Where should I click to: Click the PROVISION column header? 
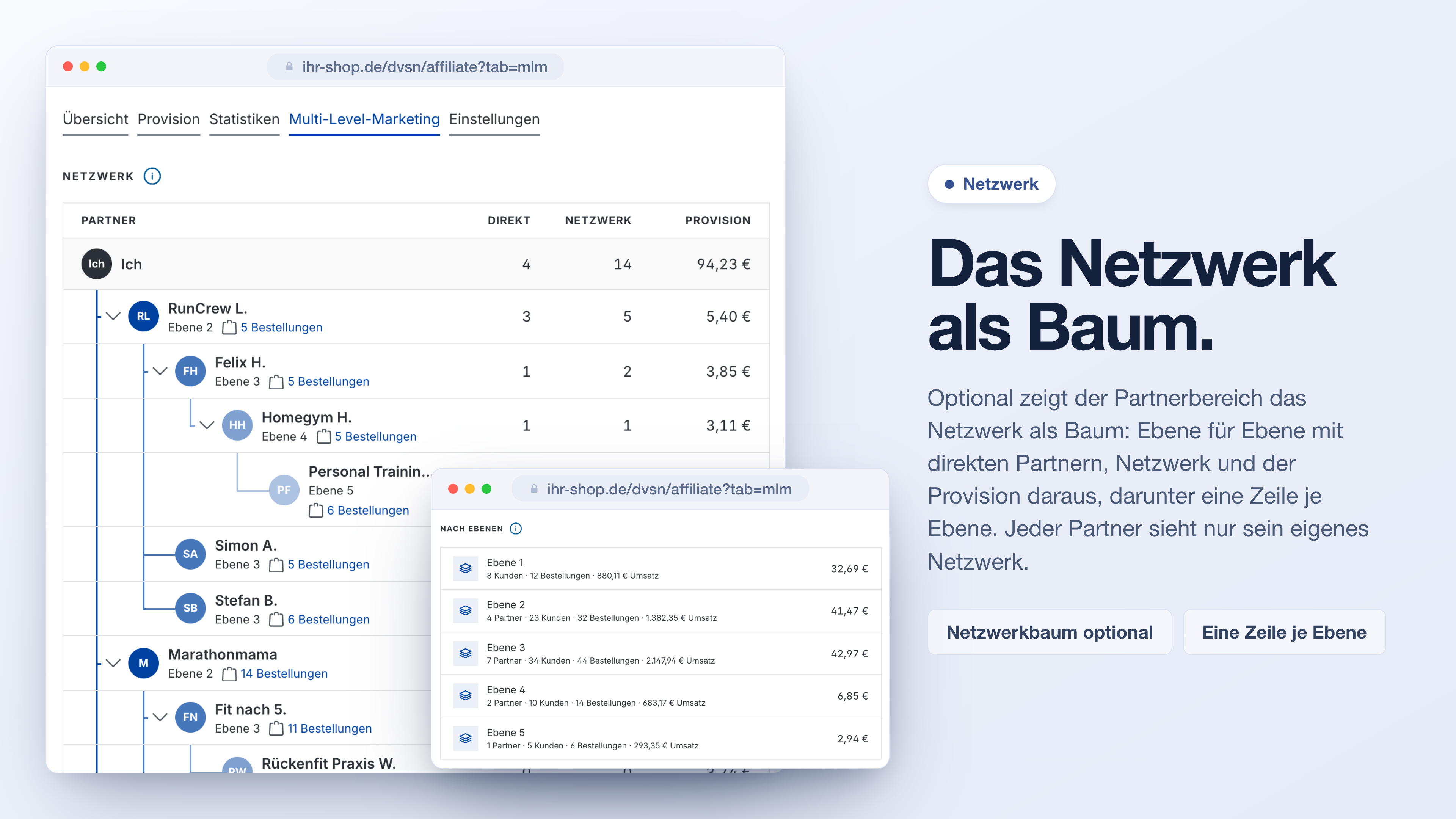pos(718,220)
